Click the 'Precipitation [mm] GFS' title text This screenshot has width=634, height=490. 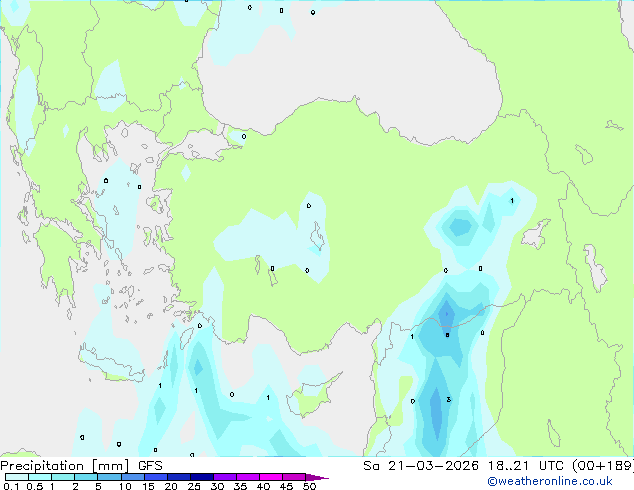coord(81,466)
